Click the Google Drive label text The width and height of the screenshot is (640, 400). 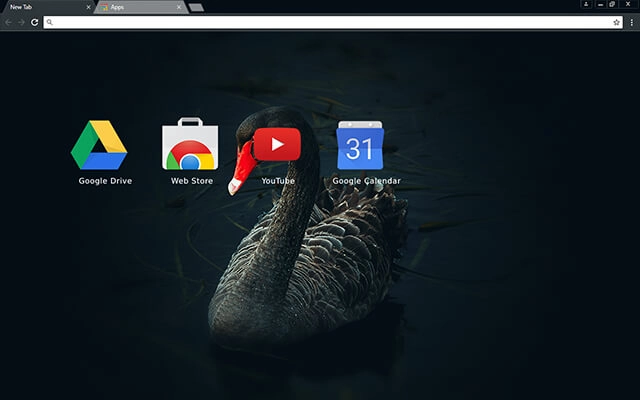tap(105, 181)
